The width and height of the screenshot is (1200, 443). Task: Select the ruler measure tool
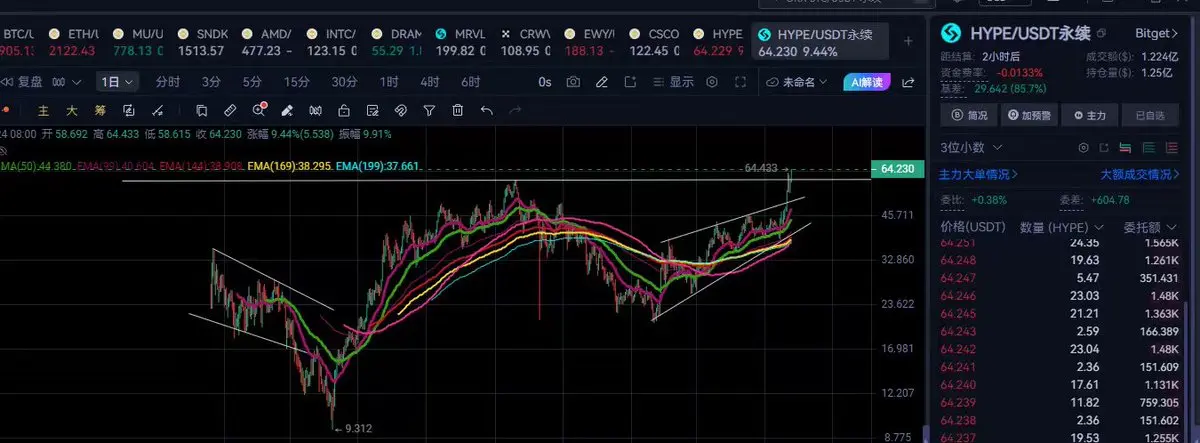click(230, 110)
